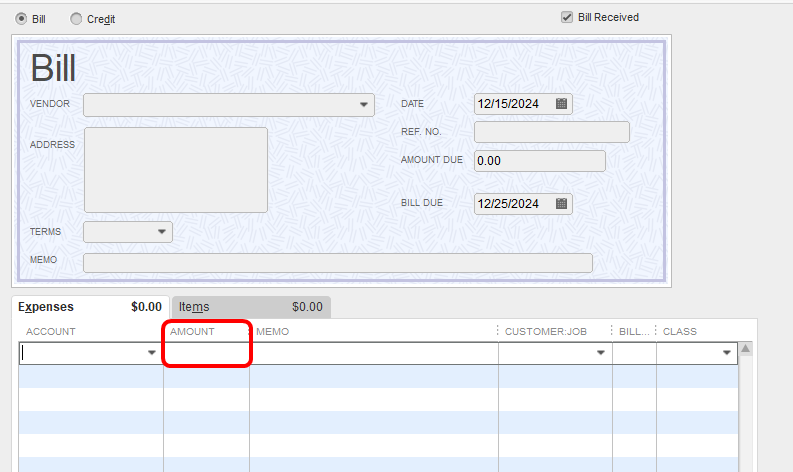793x472 pixels.
Task: Click into the Memo field in the bill header
Action: (338, 263)
